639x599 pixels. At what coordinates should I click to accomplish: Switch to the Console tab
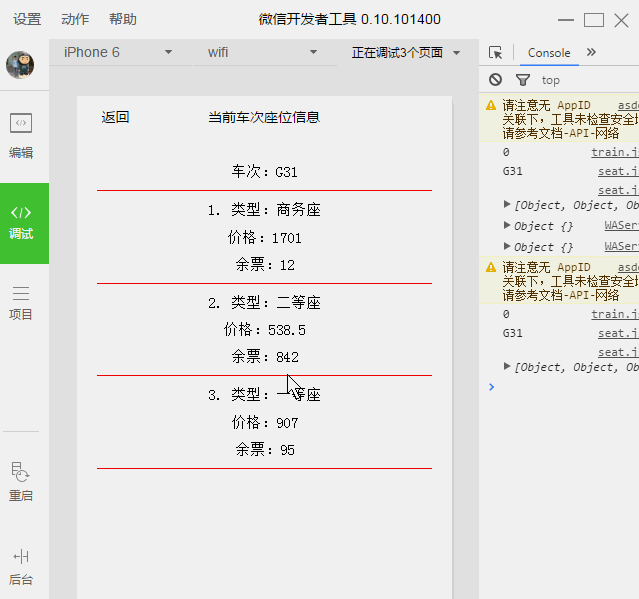pos(549,53)
